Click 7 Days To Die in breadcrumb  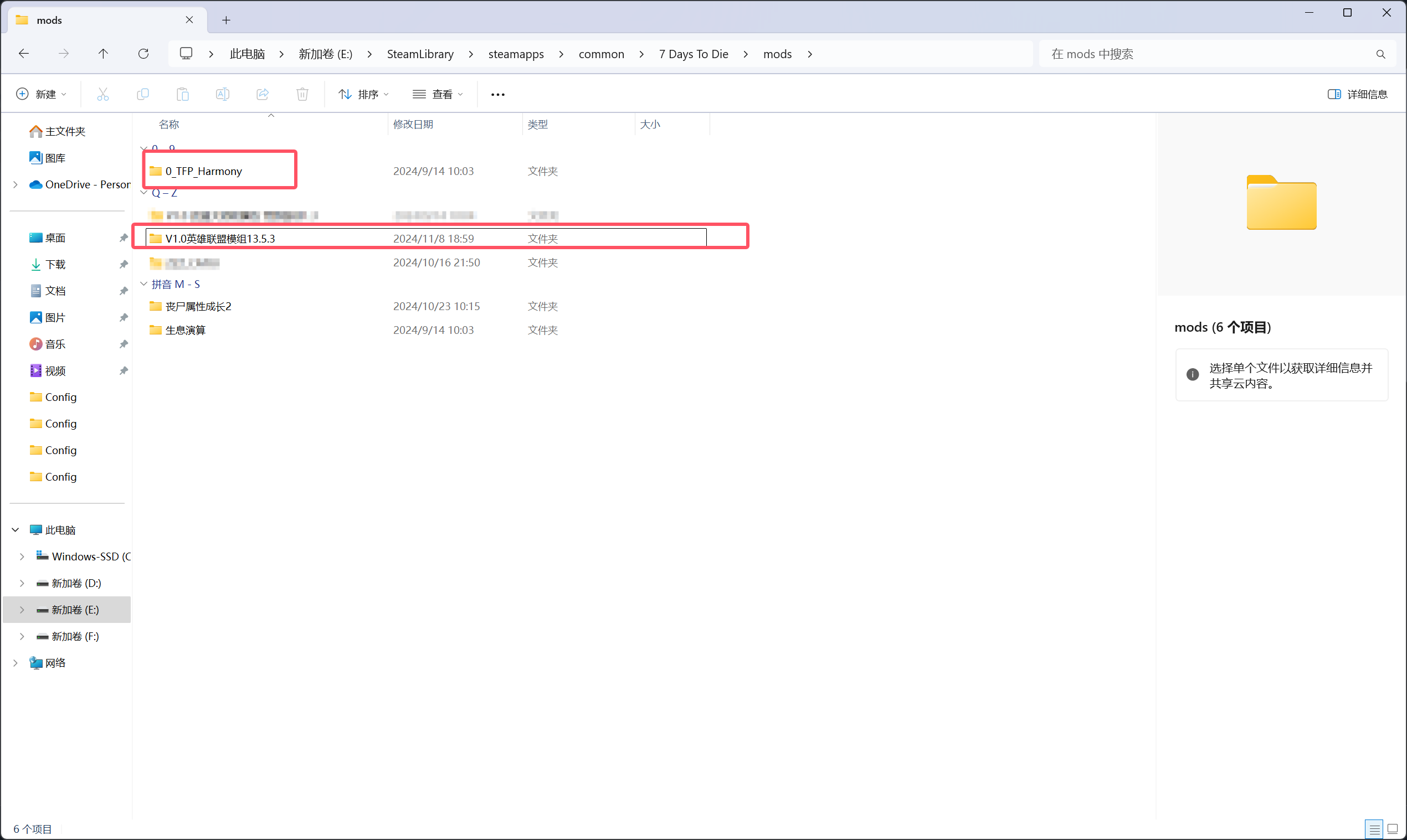(694, 54)
